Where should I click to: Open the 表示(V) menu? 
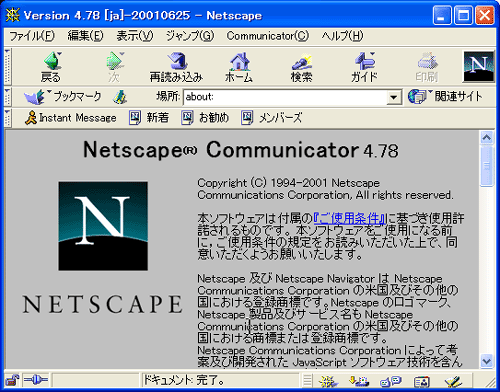[x=135, y=36]
